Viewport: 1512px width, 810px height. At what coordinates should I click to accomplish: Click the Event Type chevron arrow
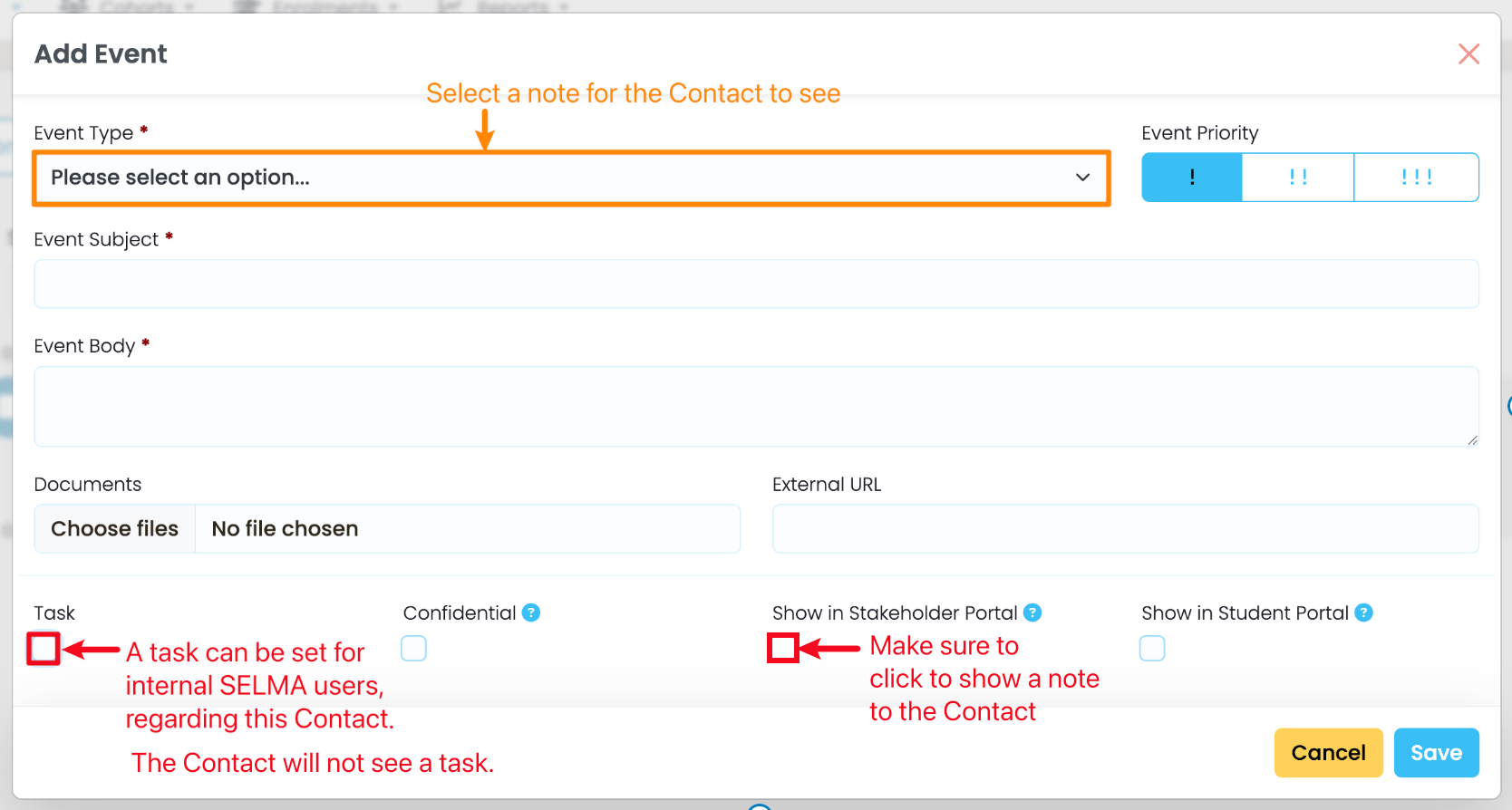[x=1082, y=178]
